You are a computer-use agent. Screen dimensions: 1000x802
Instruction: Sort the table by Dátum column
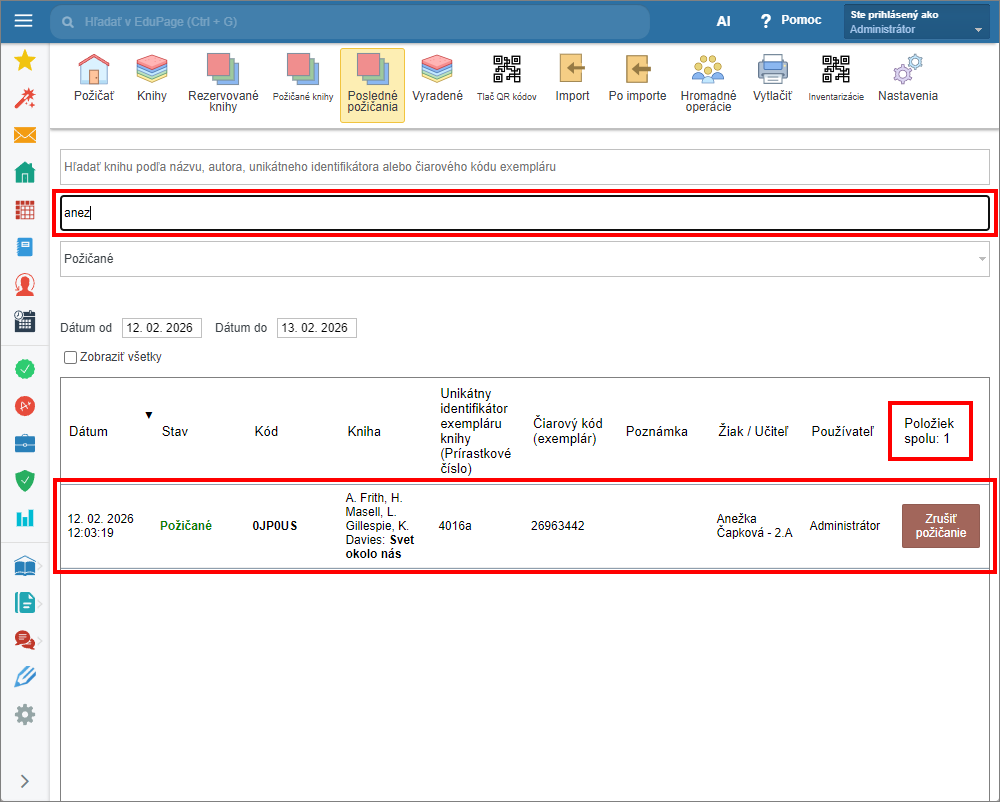click(x=88, y=431)
